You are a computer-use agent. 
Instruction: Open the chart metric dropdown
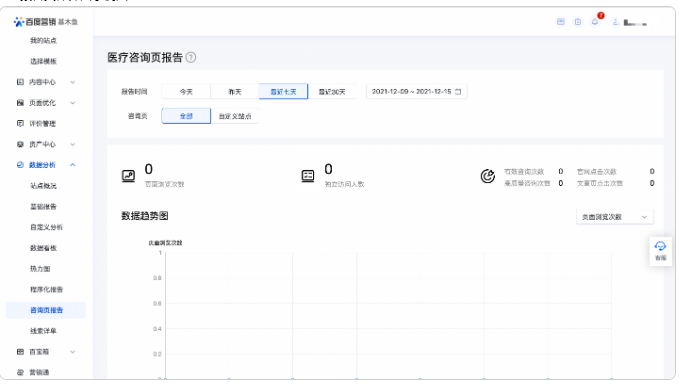(615, 217)
